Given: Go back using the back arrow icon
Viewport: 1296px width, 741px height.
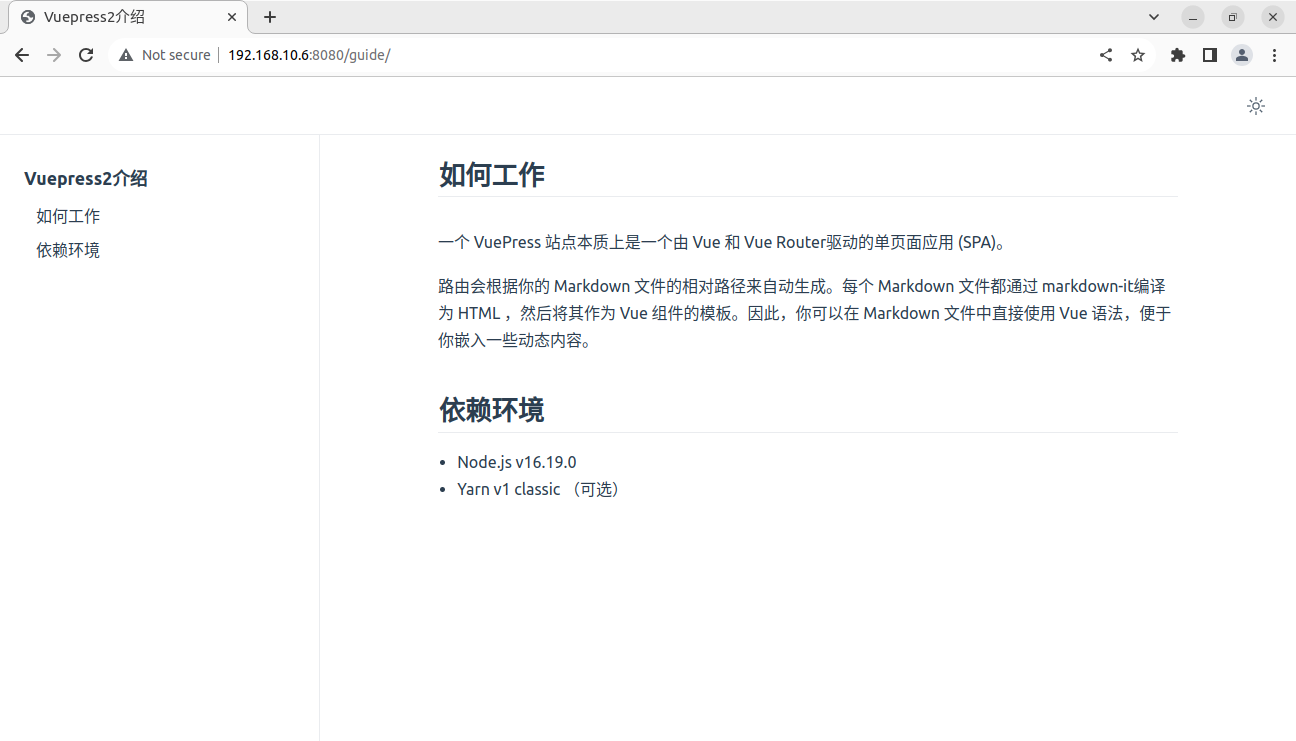Looking at the screenshot, I should tap(22, 55).
